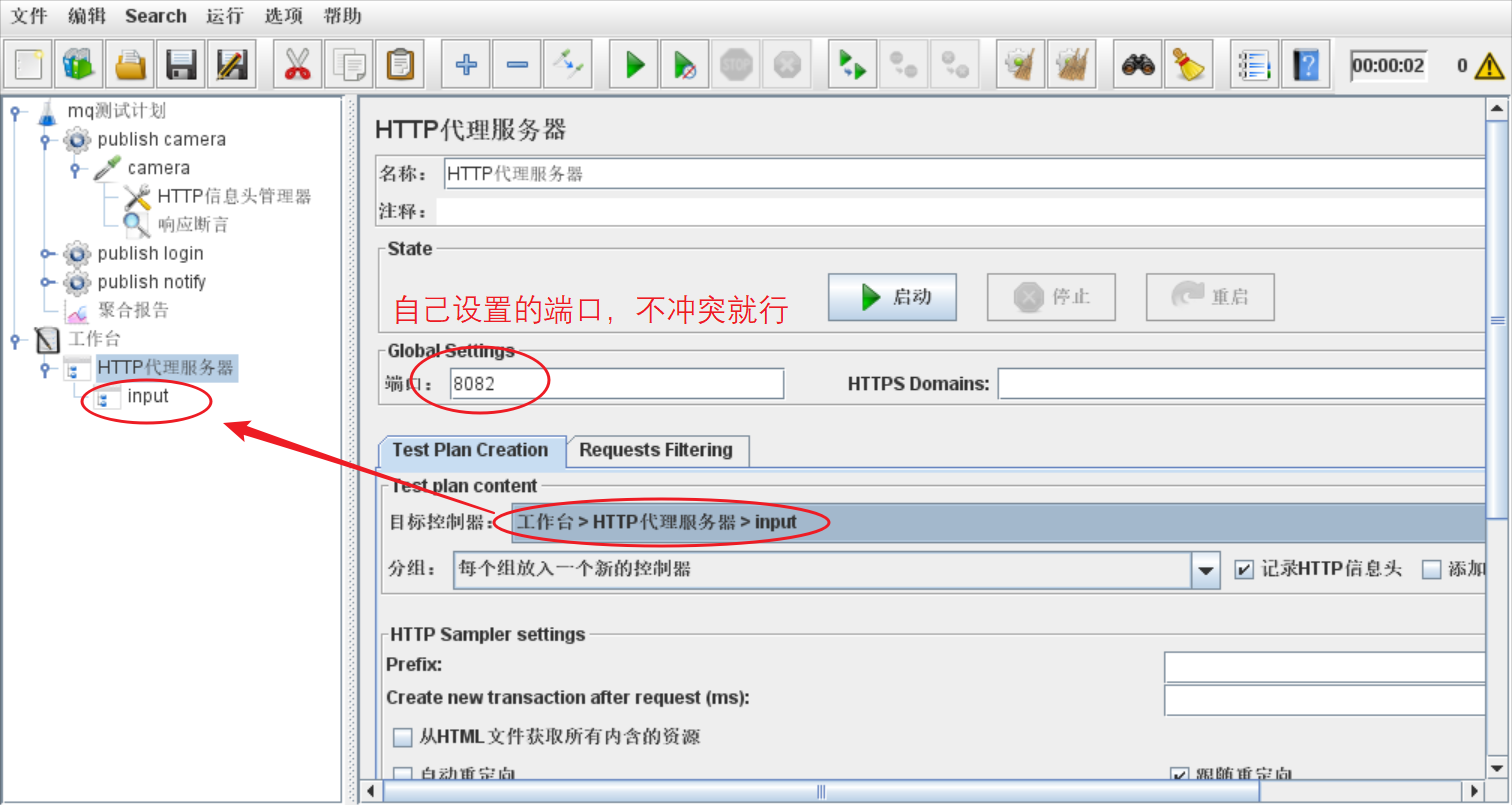This screenshot has width=1512, height=805.
Task: Select the input node in tree
Action: [x=148, y=397]
